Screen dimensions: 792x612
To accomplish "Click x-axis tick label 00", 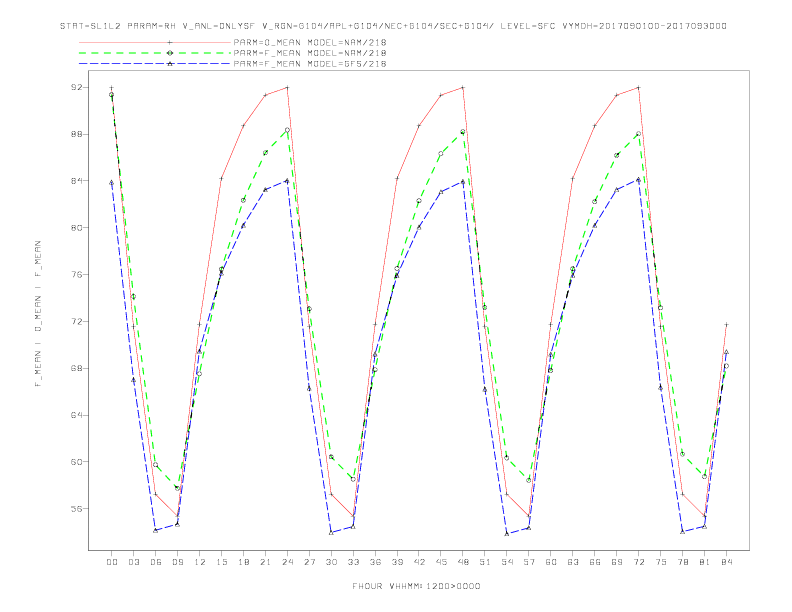I will pyautogui.click(x=112, y=562).
